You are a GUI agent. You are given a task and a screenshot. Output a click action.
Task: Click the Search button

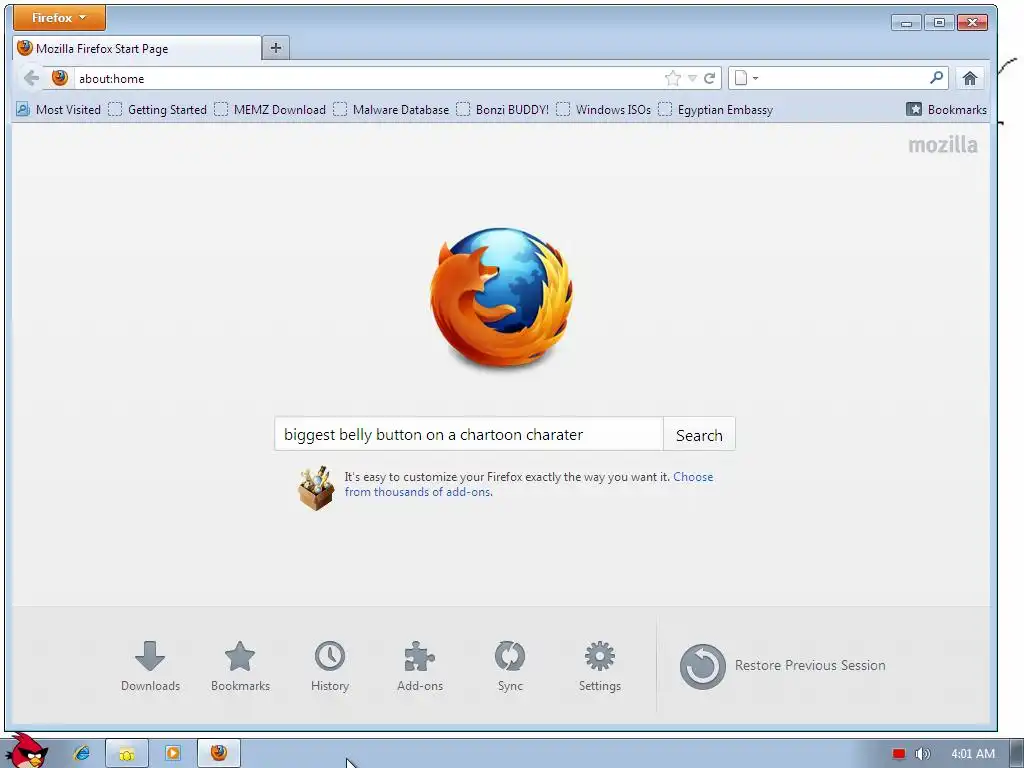(699, 435)
